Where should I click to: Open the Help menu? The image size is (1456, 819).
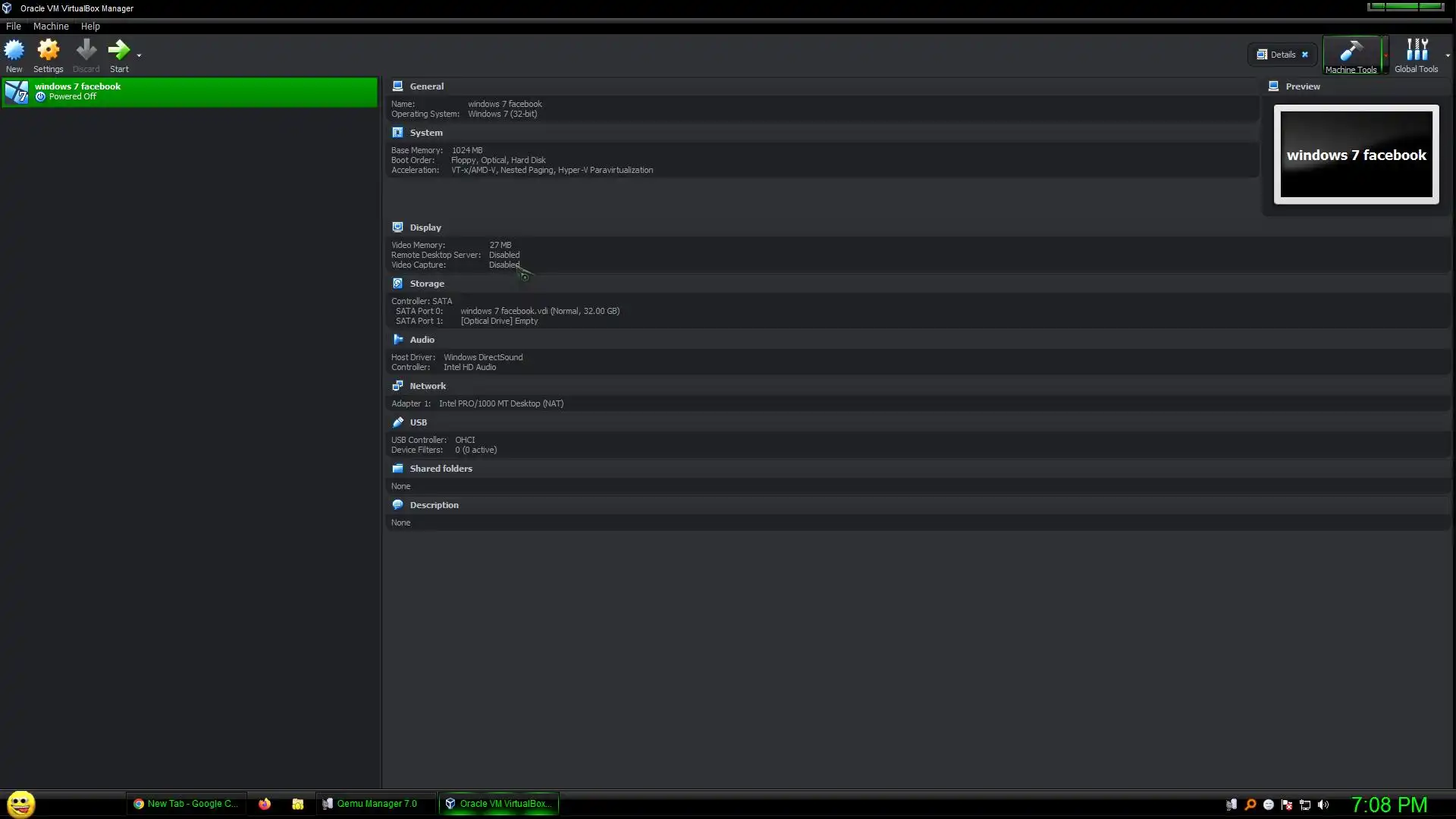pyautogui.click(x=90, y=26)
